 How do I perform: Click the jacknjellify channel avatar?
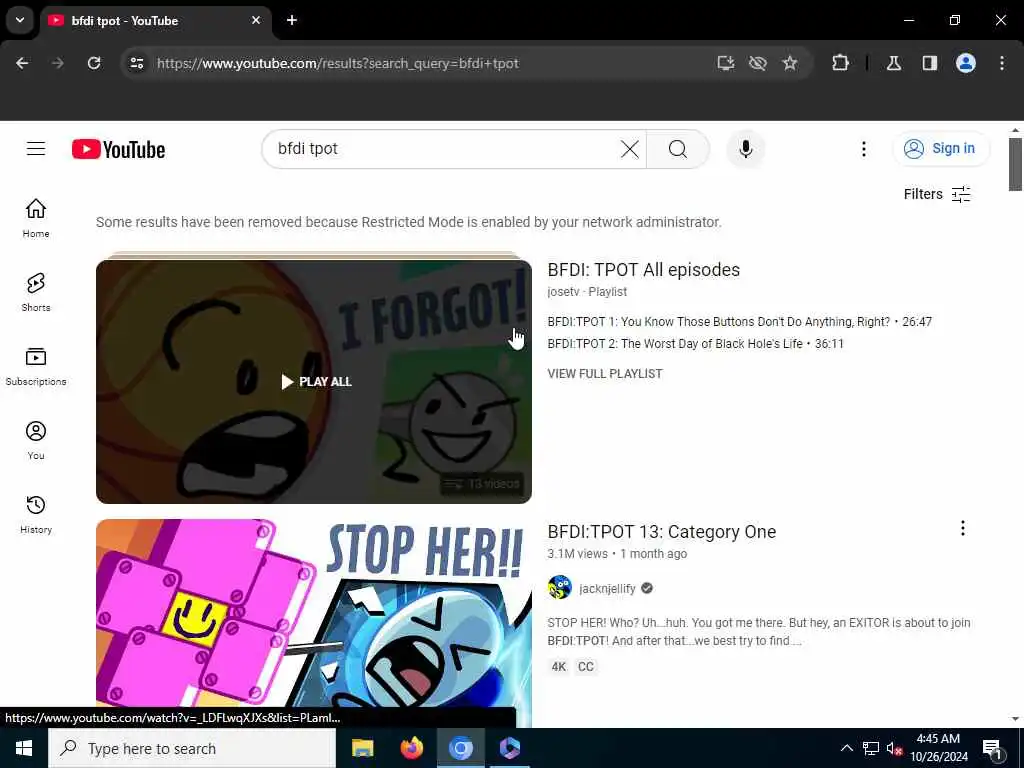pyautogui.click(x=560, y=588)
